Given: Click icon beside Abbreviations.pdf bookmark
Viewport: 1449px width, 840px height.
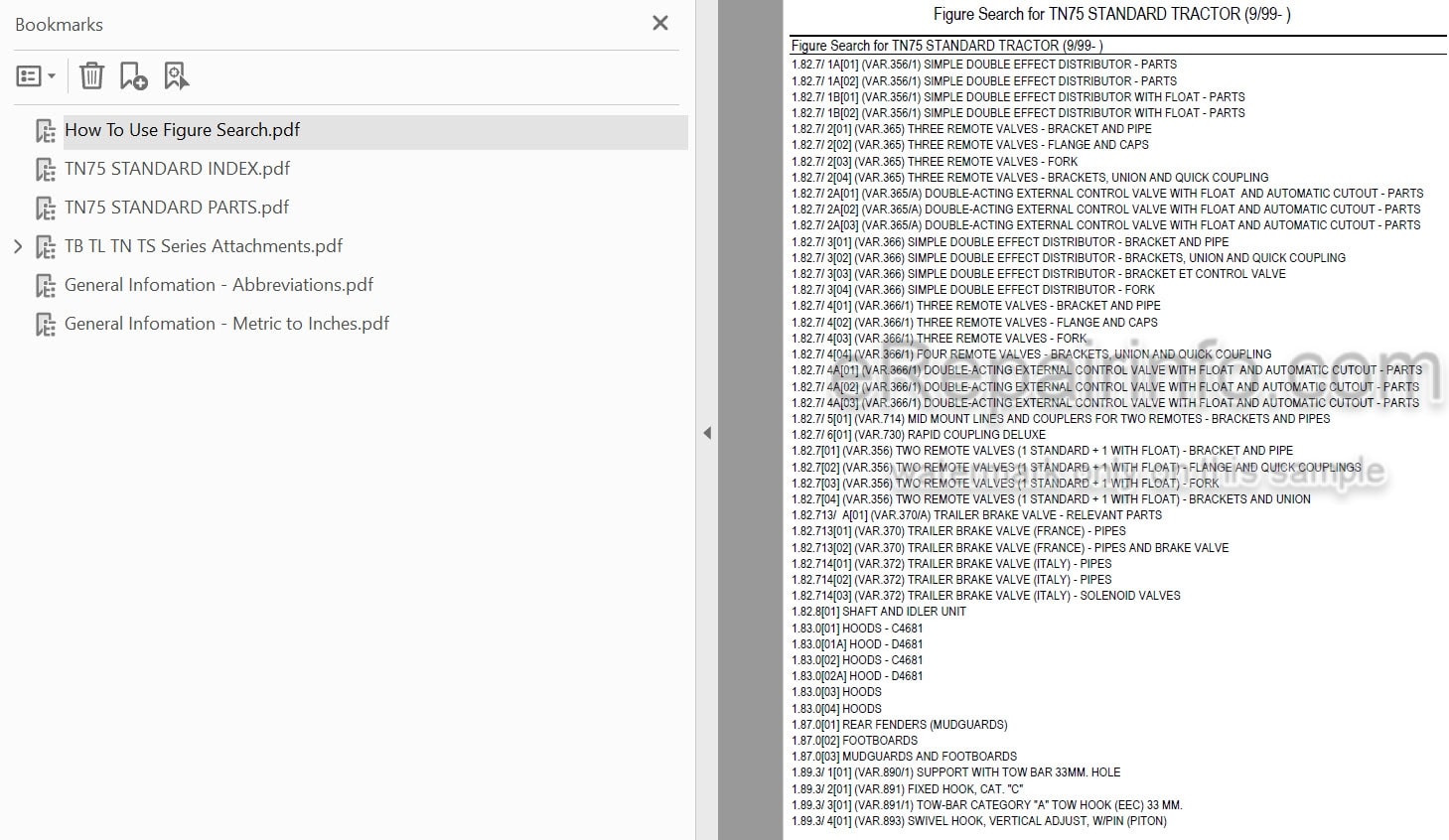Looking at the screenshot, I should (x=46, y=286).
